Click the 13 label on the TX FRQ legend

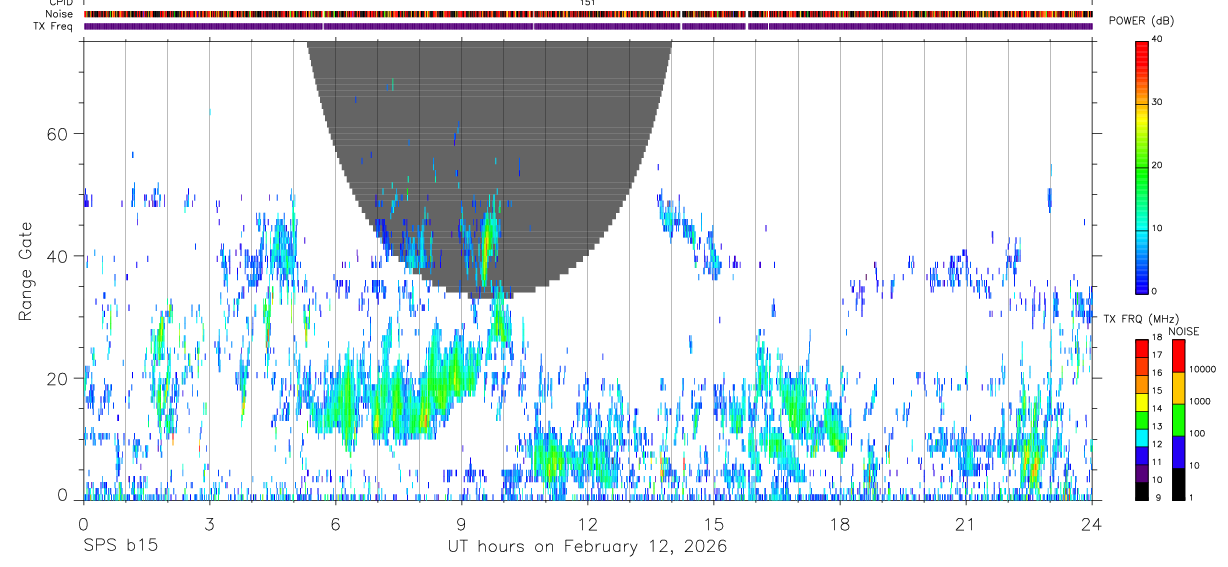[1156, 426]
